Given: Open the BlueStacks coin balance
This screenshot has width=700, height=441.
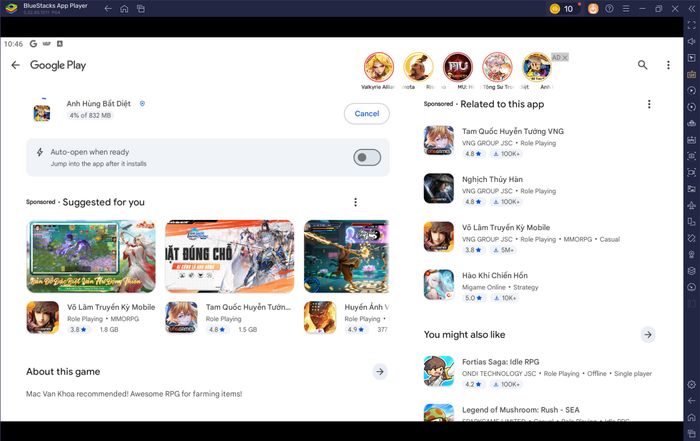Looking at the screenshot, I should click(562, 8).
